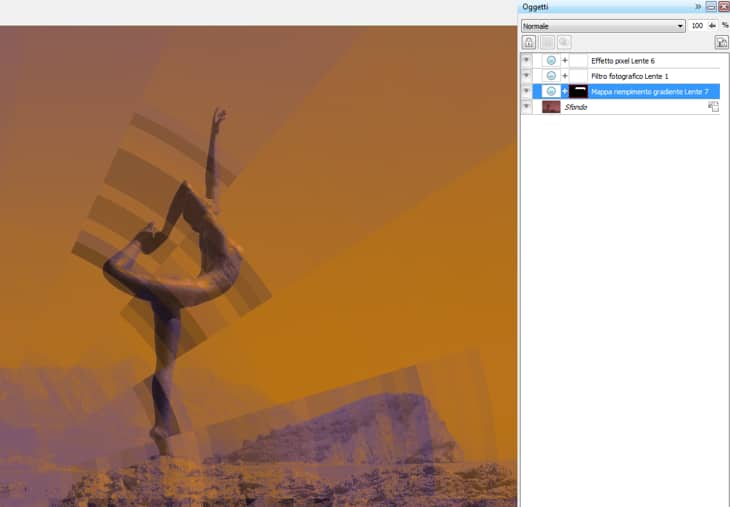The height and width of the screenshot is (507, 730).
Task: Click the plus sign on Filtro fotografico Lente 1
Action: click(564, 76)
